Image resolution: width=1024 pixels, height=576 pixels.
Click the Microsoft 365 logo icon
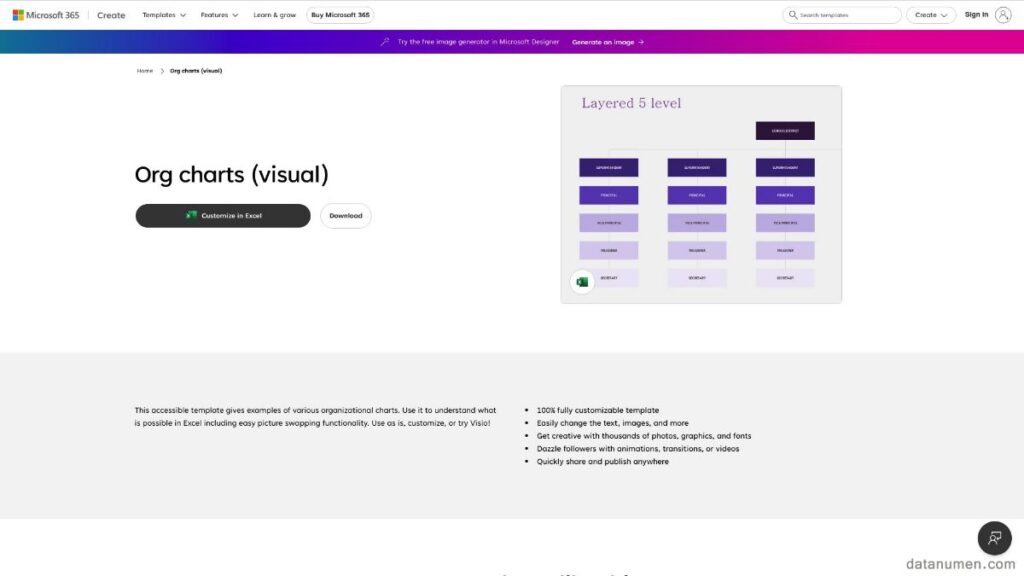19,14
